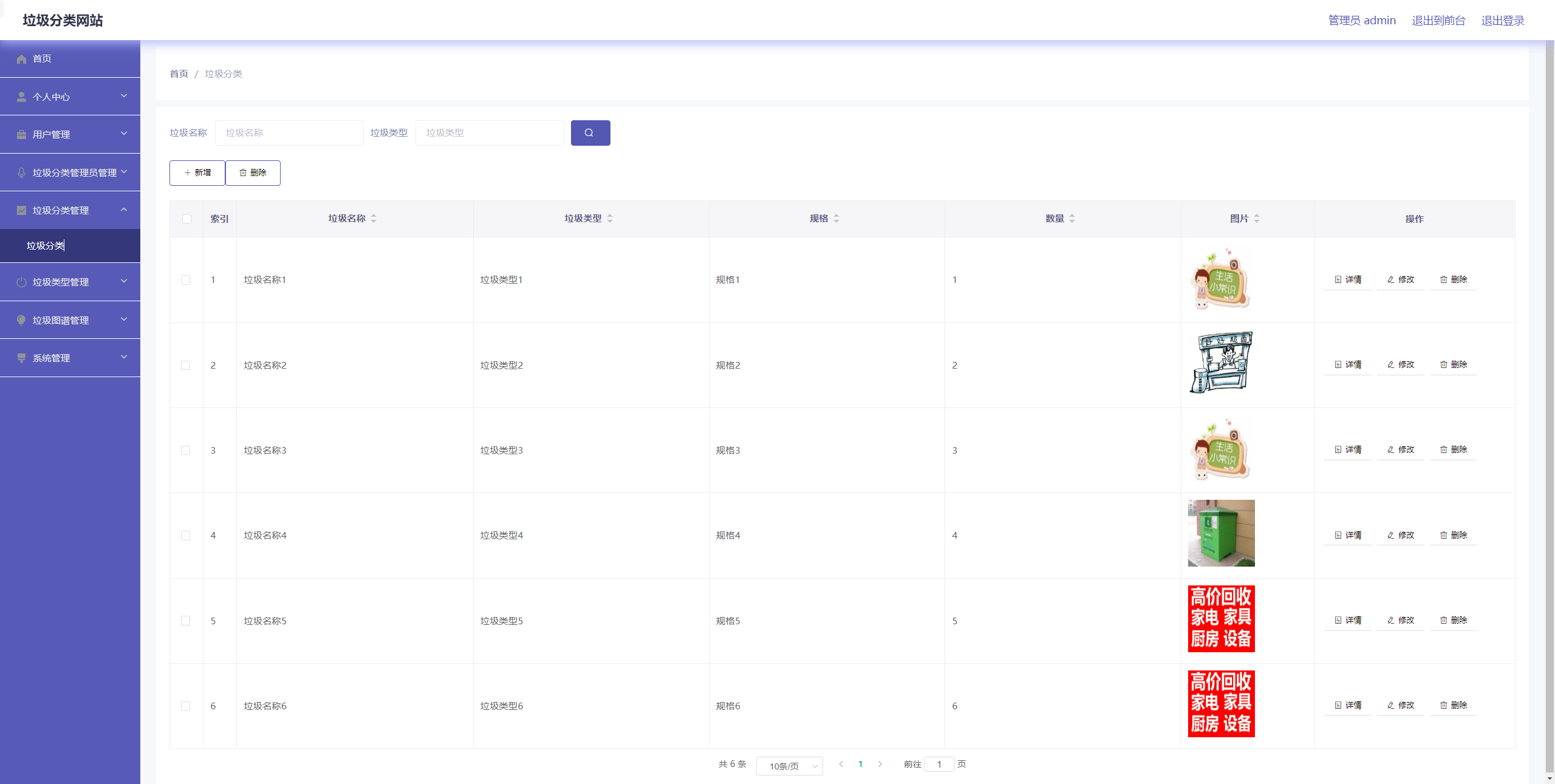Click the 新增 add button
Image resolution: width=1555 pixels, height=784 pixels.
(x=197, y=173)
